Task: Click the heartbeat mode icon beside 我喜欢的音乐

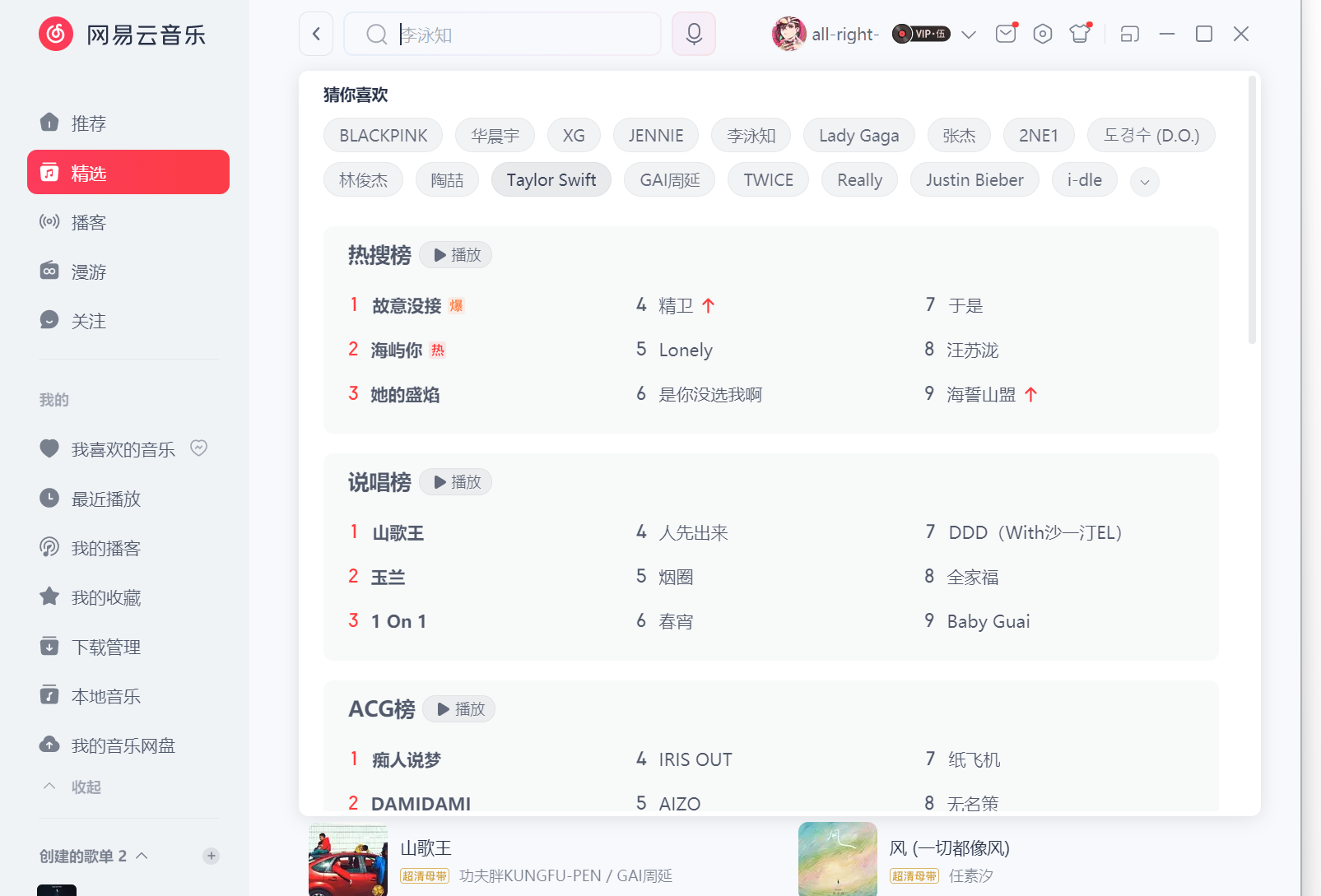Action: pyautogui.click(x=198, y=448)
